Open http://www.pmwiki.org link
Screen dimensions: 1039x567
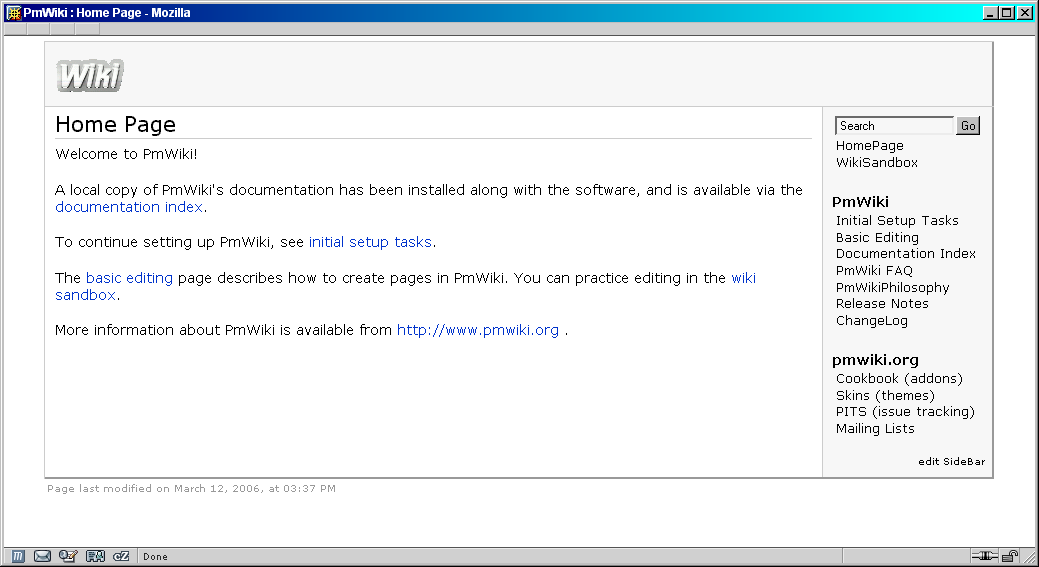coord(478,330)
